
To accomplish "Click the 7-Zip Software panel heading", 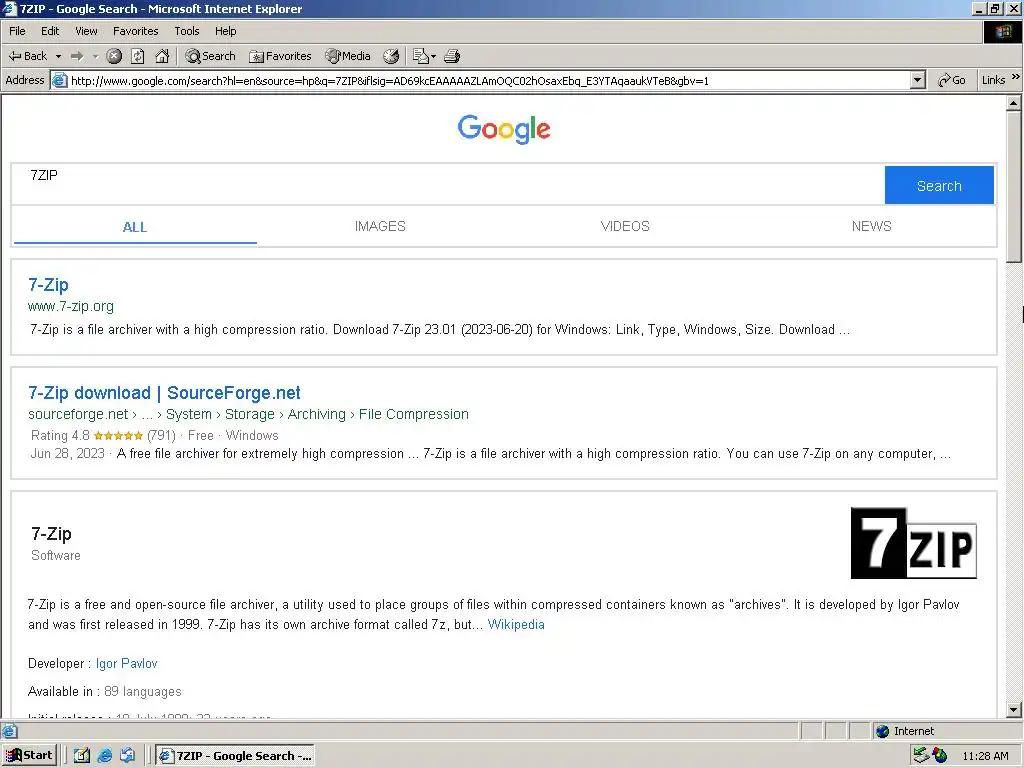I will click(x=52, y=534).
